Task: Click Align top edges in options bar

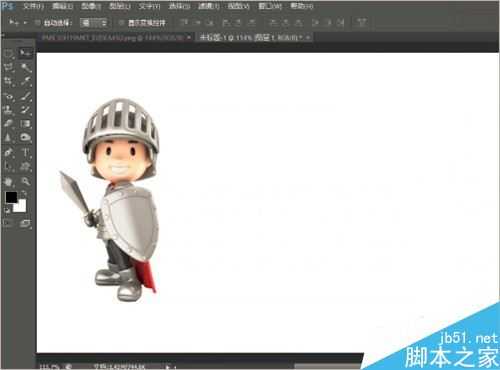Action: pos(184,23)
